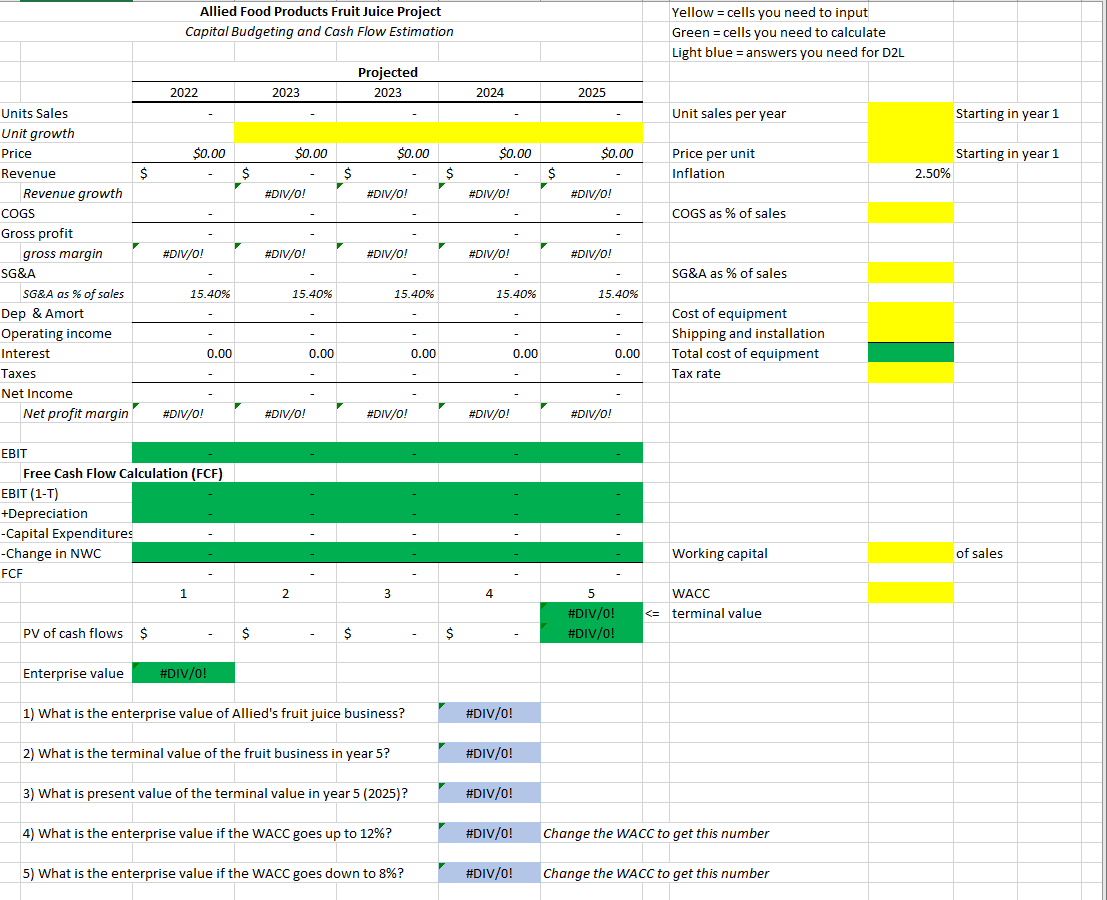Click the Light blue legend text

(788, 52)
